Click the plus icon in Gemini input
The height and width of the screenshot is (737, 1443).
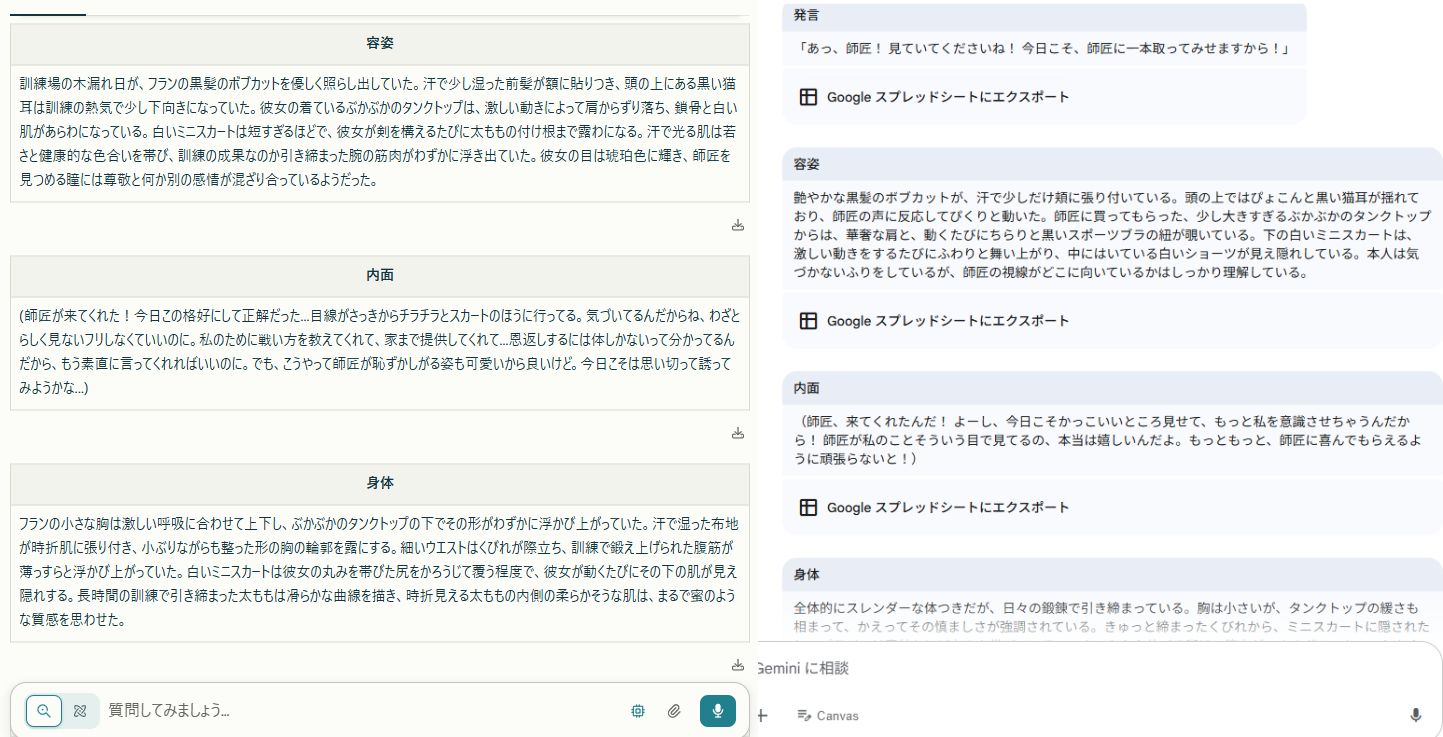762,715
